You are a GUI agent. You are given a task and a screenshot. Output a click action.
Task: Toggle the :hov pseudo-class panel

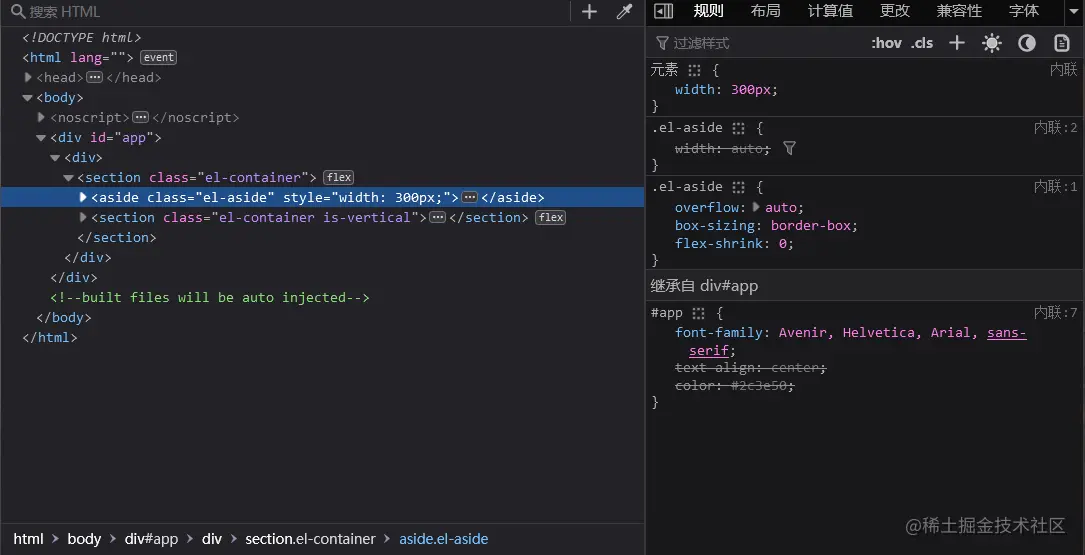886,43
